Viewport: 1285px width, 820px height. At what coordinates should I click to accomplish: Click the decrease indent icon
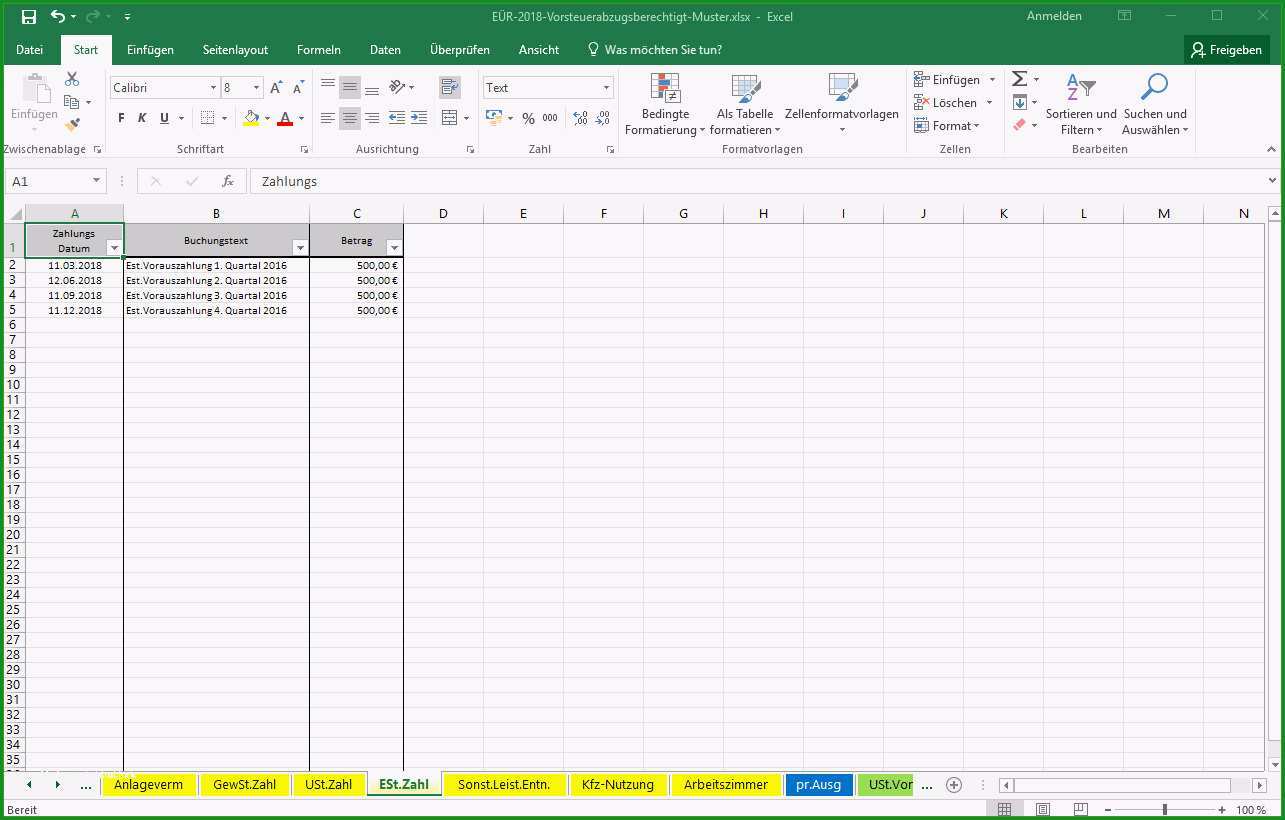click(397, 118)
